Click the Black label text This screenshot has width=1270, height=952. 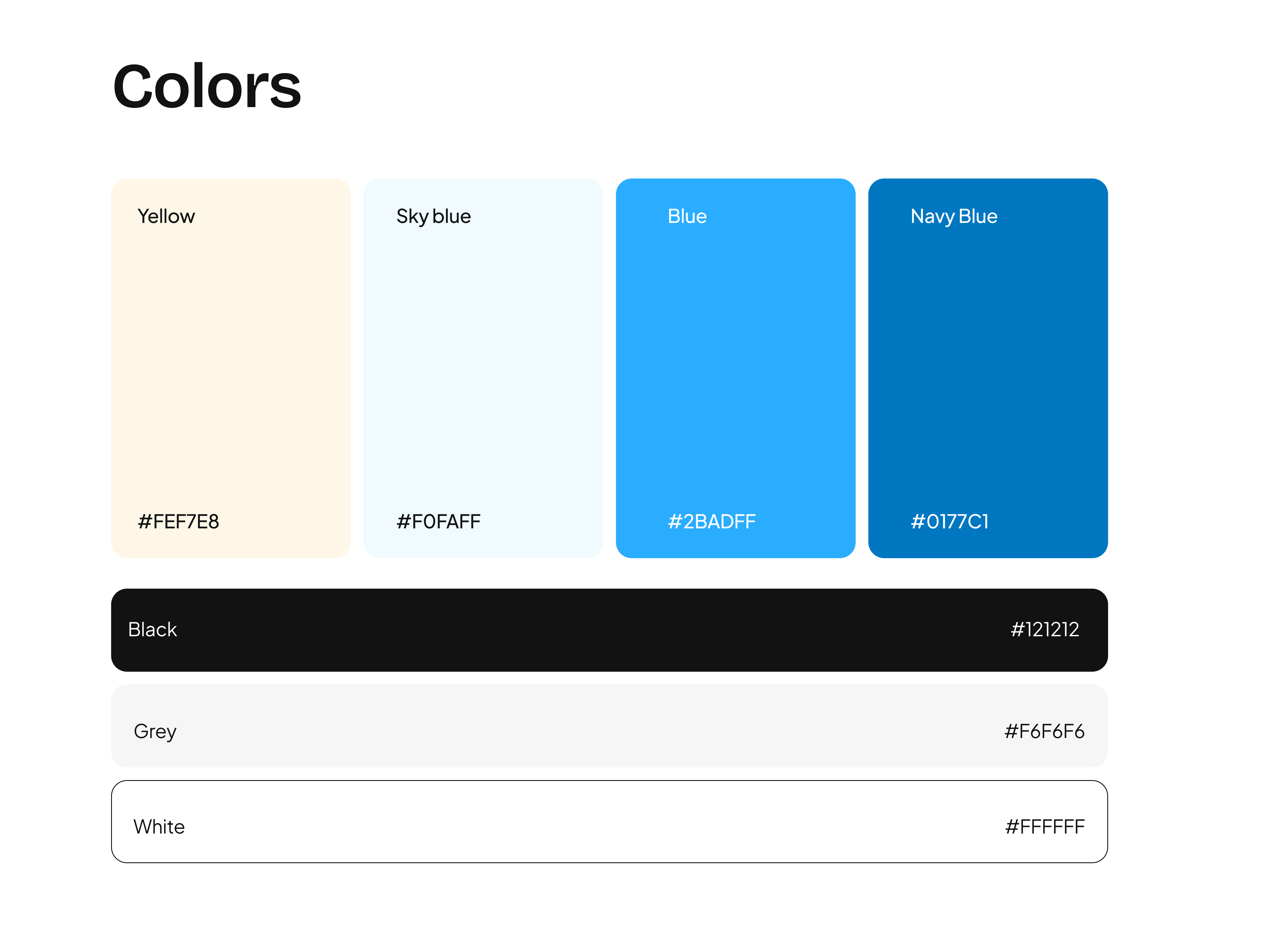click(152, 629)
